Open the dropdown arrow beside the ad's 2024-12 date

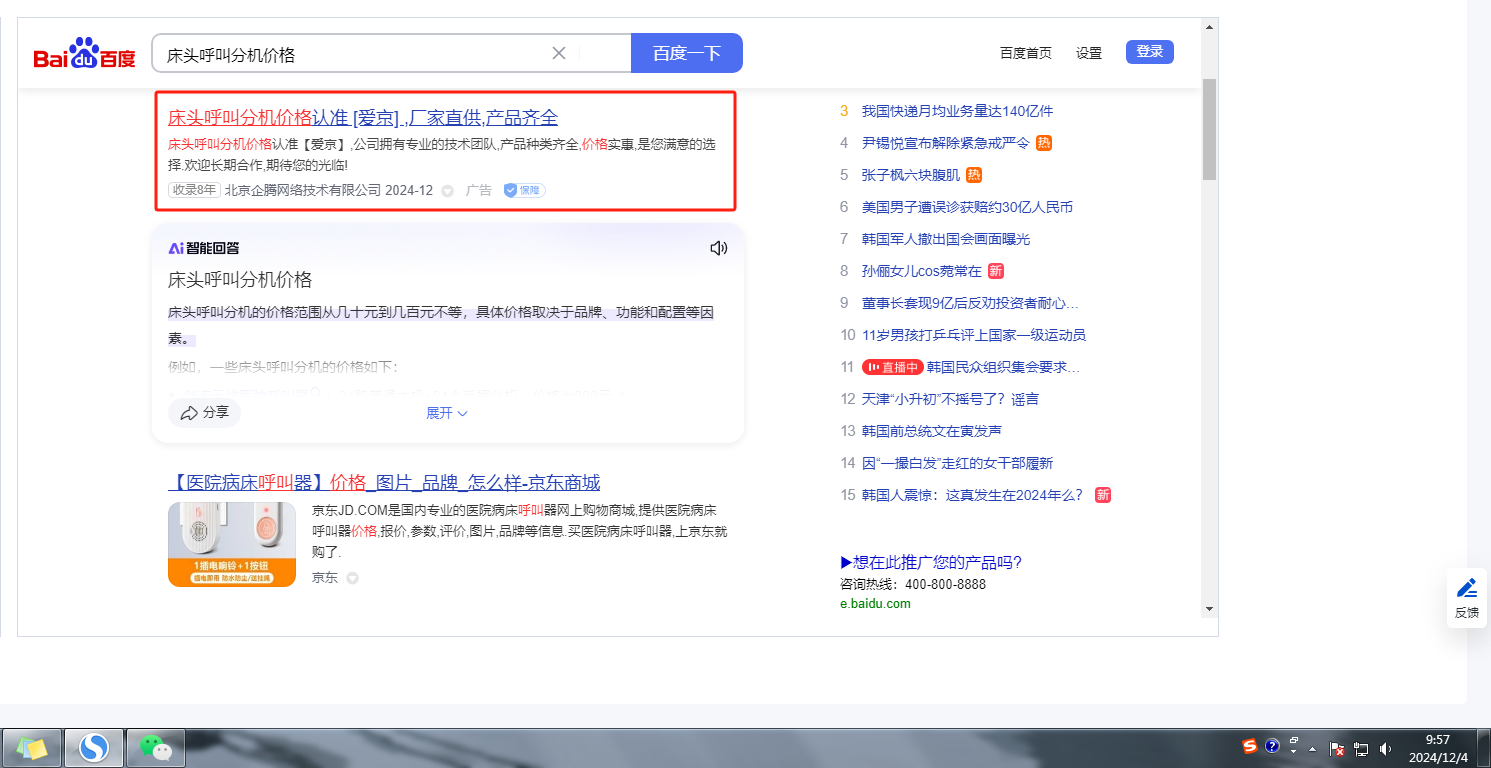[447, 191]
